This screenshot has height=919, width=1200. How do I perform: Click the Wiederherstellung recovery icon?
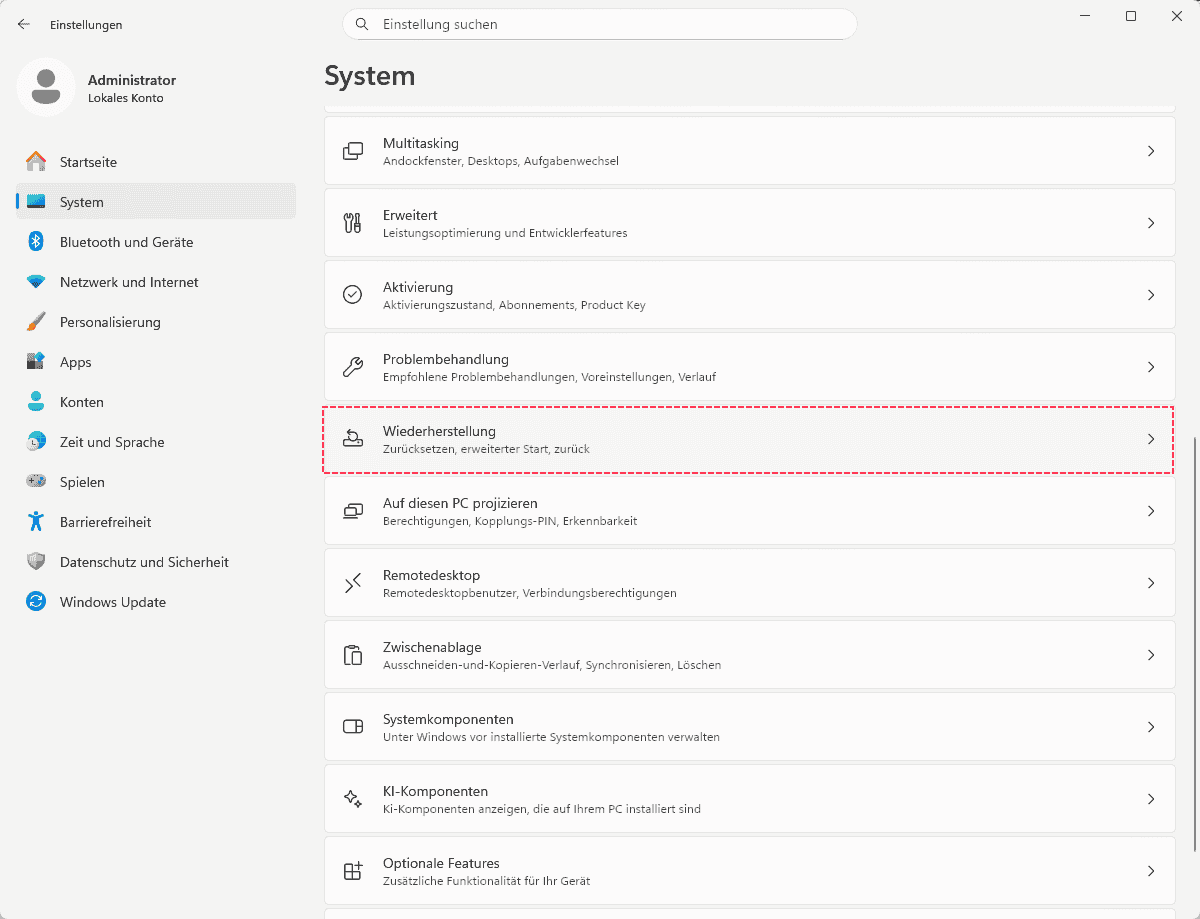pos(352,439)
